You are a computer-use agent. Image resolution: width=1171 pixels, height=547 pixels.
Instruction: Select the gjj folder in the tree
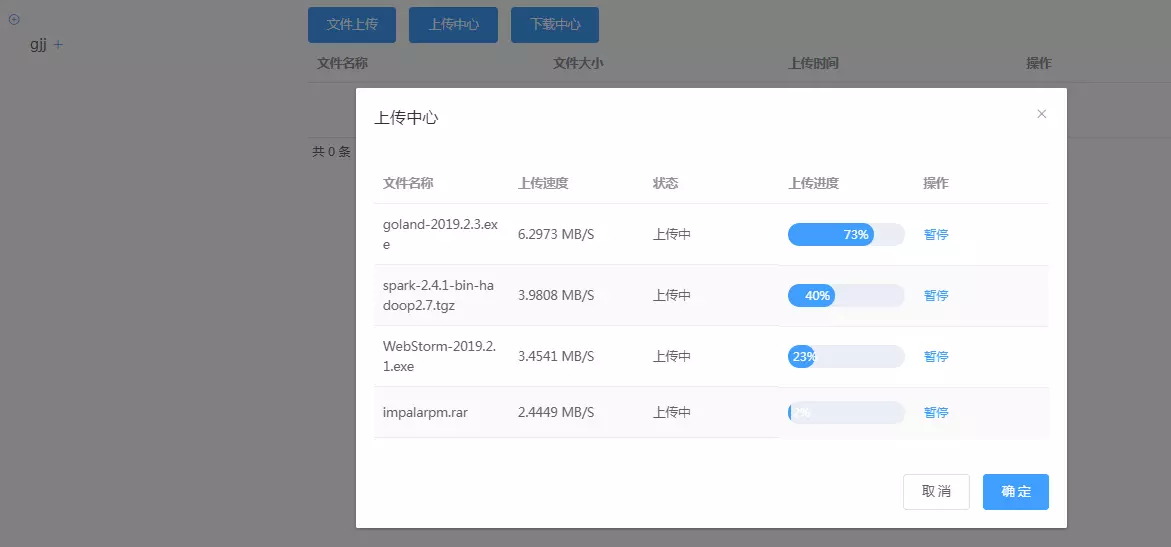click(38, 45)
